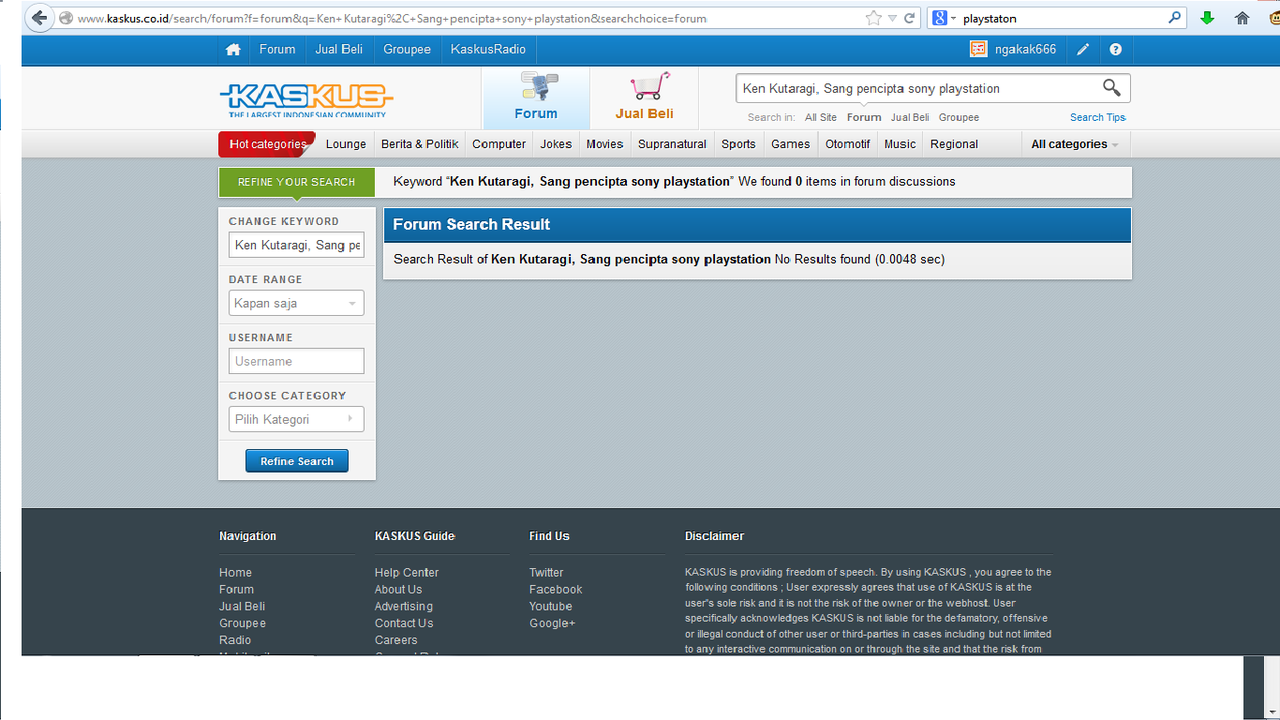Open downloads with the green arrow icon
This screenshot has width=1280, height=720.
(1207, 18)
